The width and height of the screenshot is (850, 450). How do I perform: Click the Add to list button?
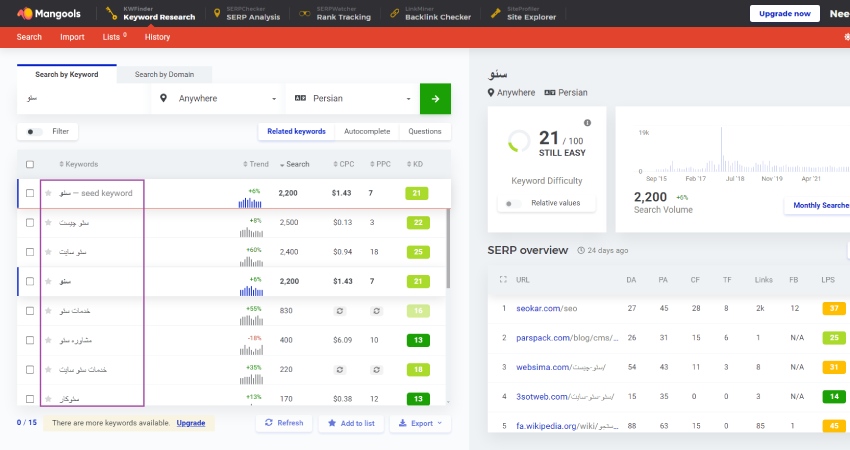pos(351,423)
